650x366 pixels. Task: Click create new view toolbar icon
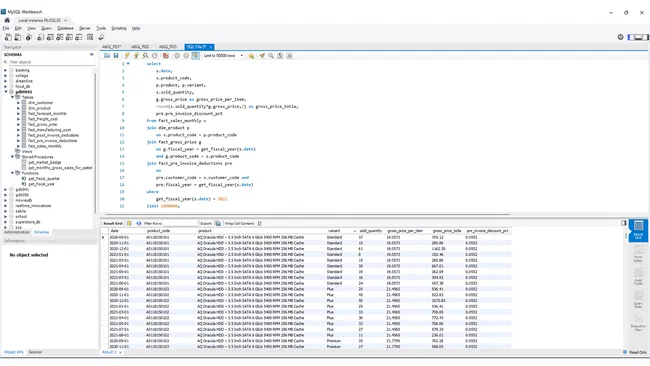(59, 37)
